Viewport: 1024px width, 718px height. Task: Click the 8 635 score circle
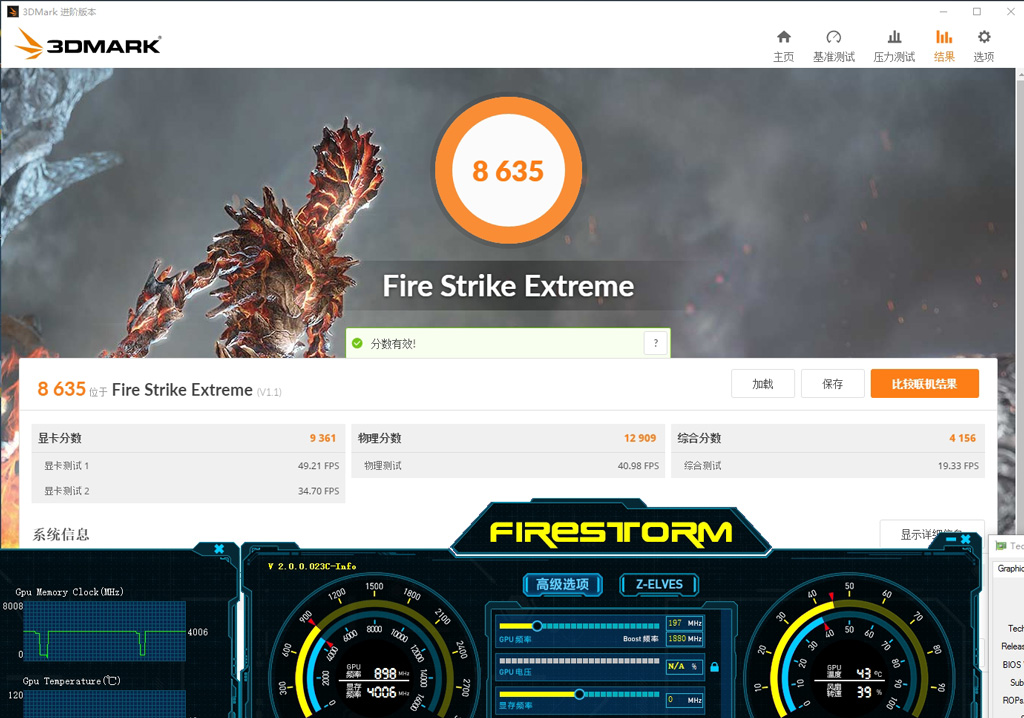(508, 171)
